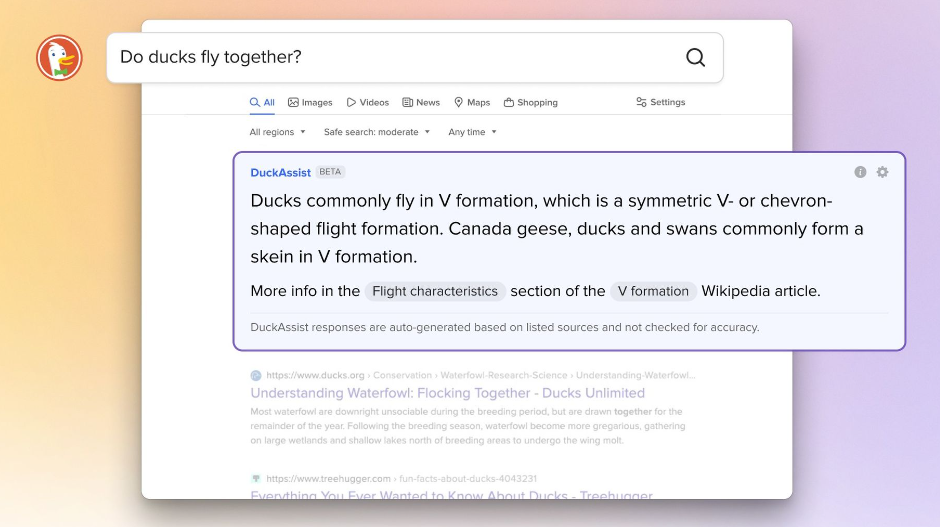Click the treehugger.com result URL

402,478
